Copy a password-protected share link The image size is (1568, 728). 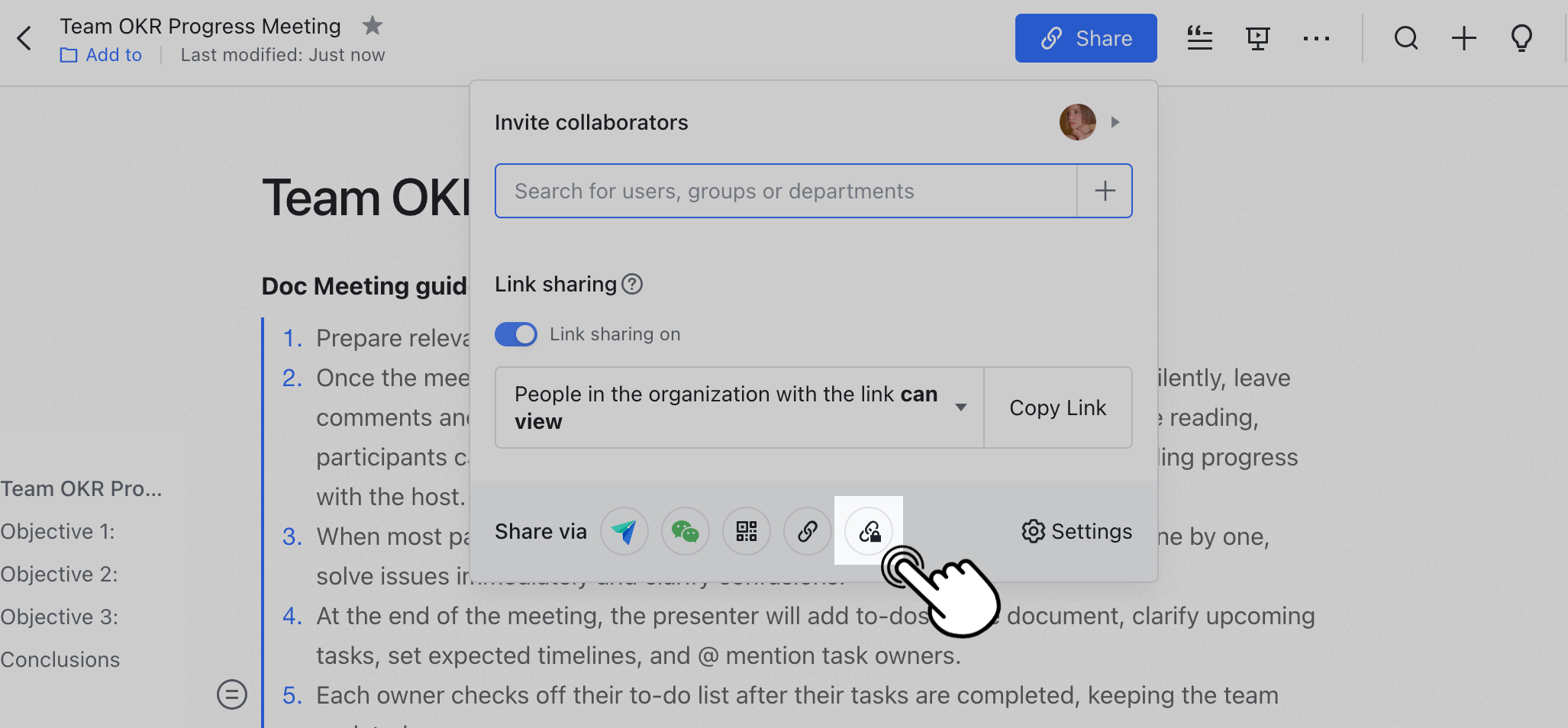[x=869, y=531]
